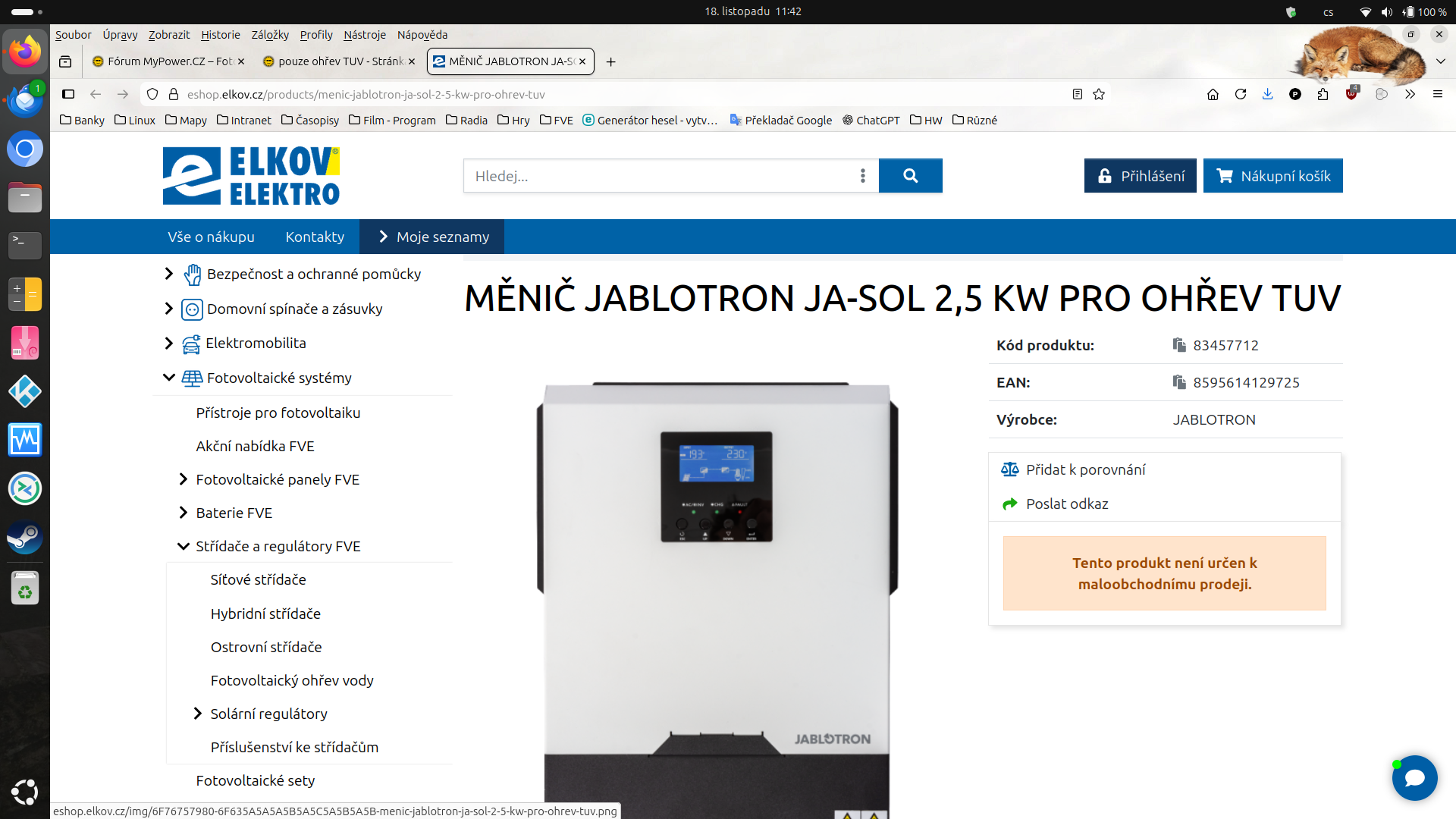The width and height of the screenshot is (1456, 819).
Task: Open Moje seznamy lists
Action: pyautogui.click(x=432, y=237)
